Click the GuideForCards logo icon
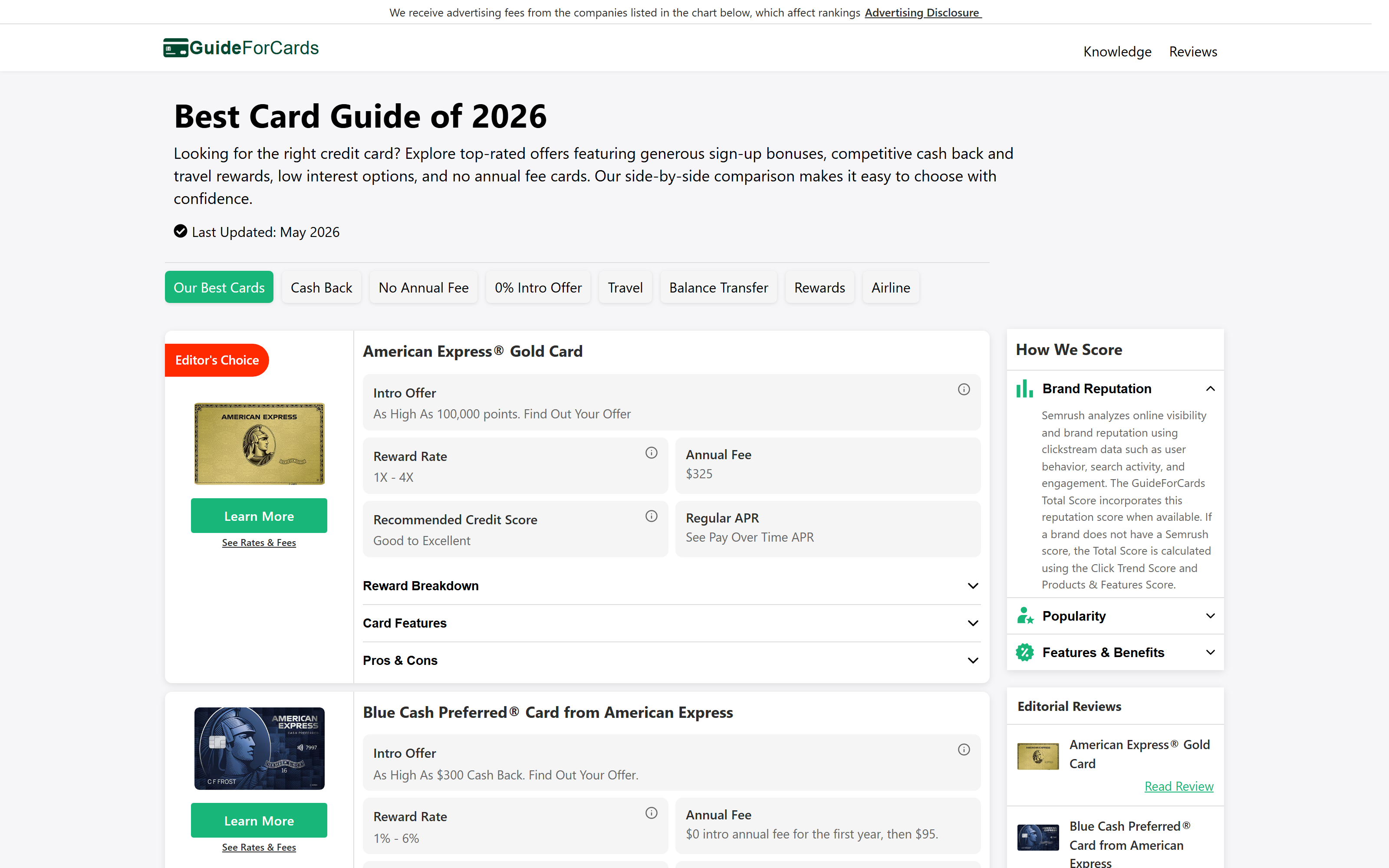This screenshot has height=868, width=1389. pyautogui.click(x=176, y=48)
